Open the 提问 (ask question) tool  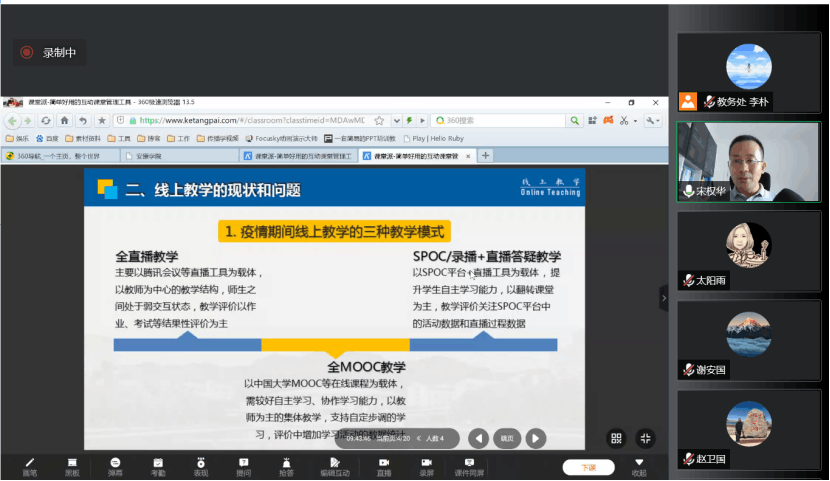click(x=244, y=465)
